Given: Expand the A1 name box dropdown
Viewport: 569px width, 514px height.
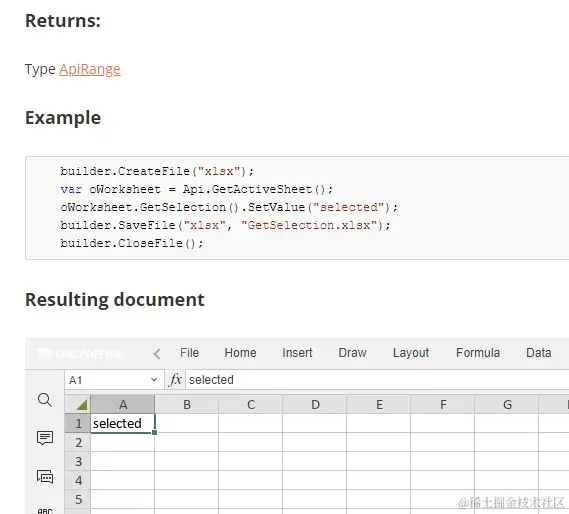Looking at the screenshot, I should click(x=154, y=380).
